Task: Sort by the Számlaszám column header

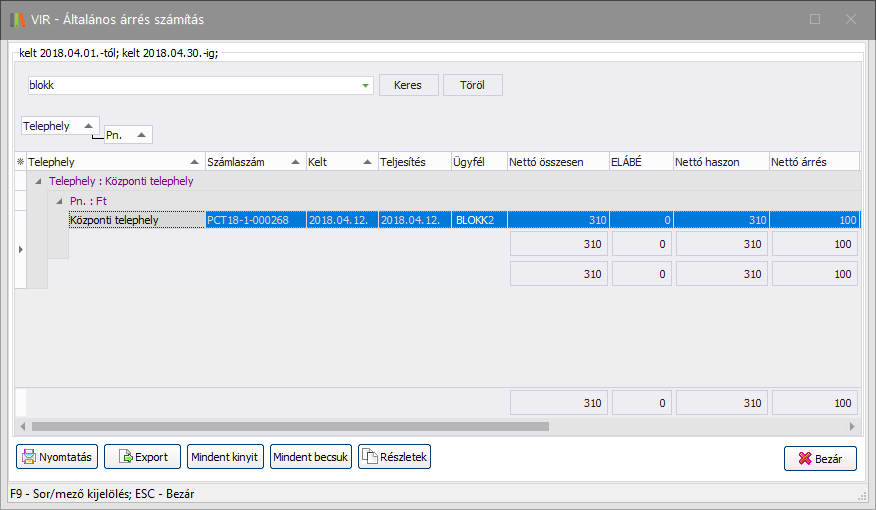Action: point(254,162)
